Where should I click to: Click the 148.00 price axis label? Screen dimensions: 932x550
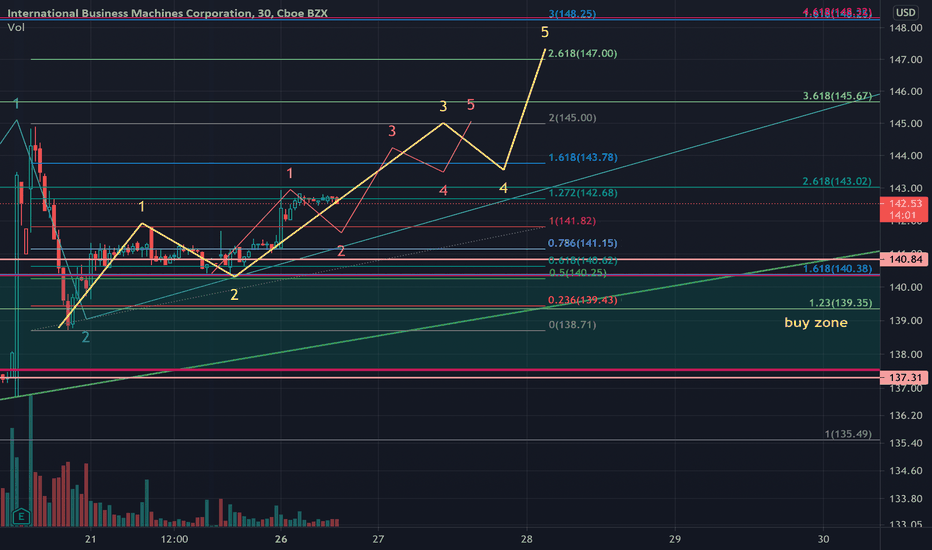click(906, 28)
